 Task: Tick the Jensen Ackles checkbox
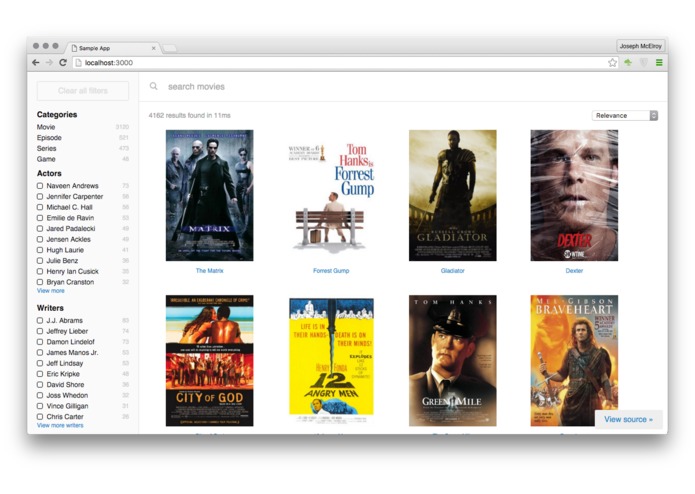point(40,239)
